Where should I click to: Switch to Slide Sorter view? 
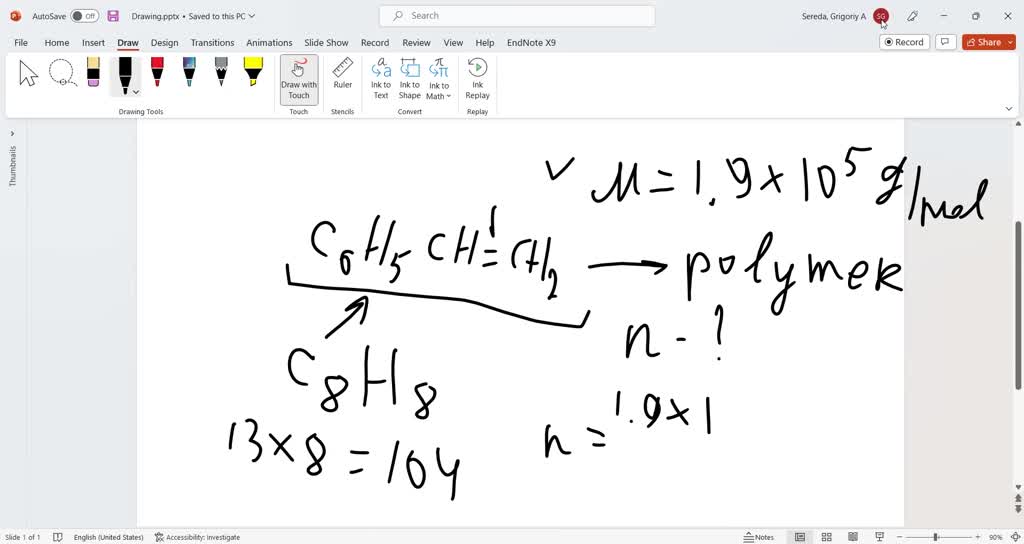point(826,537)
